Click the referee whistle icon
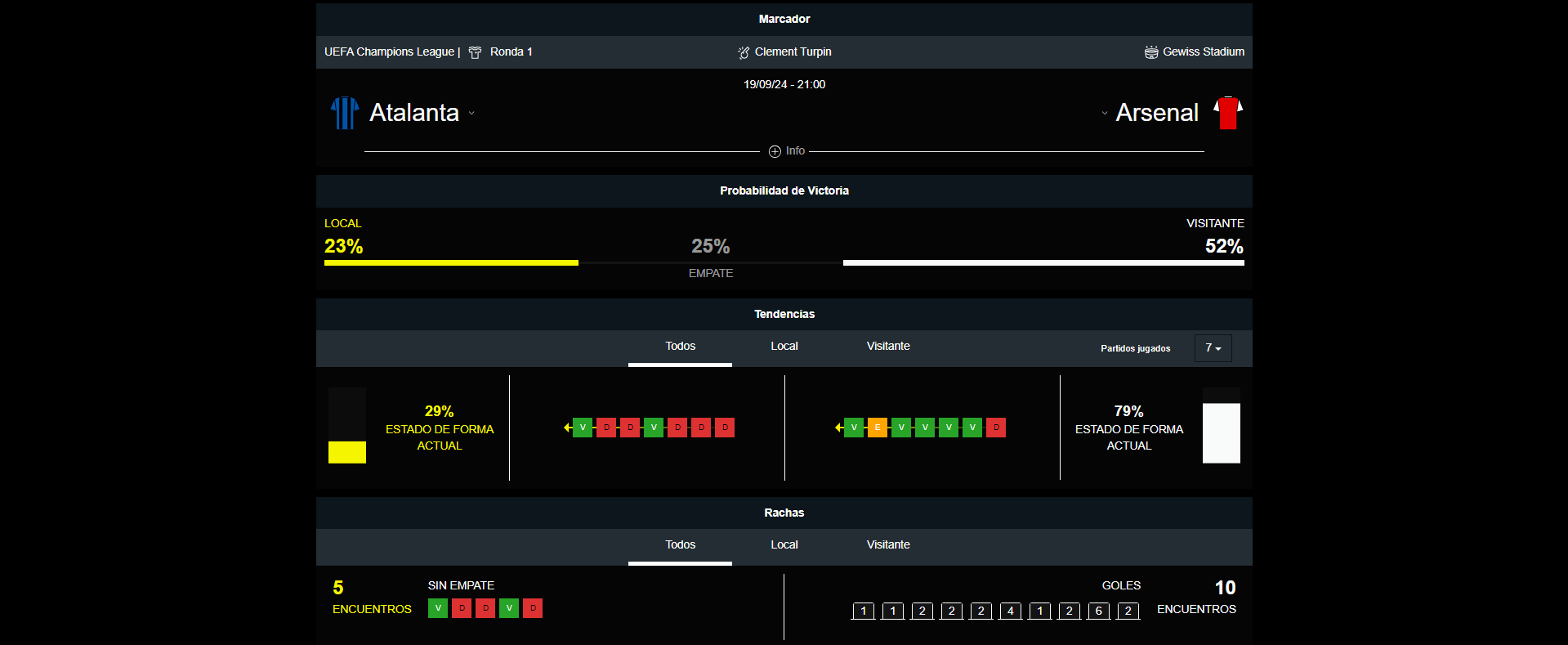Screen dimensions: 1568x645 pos(744,52)
